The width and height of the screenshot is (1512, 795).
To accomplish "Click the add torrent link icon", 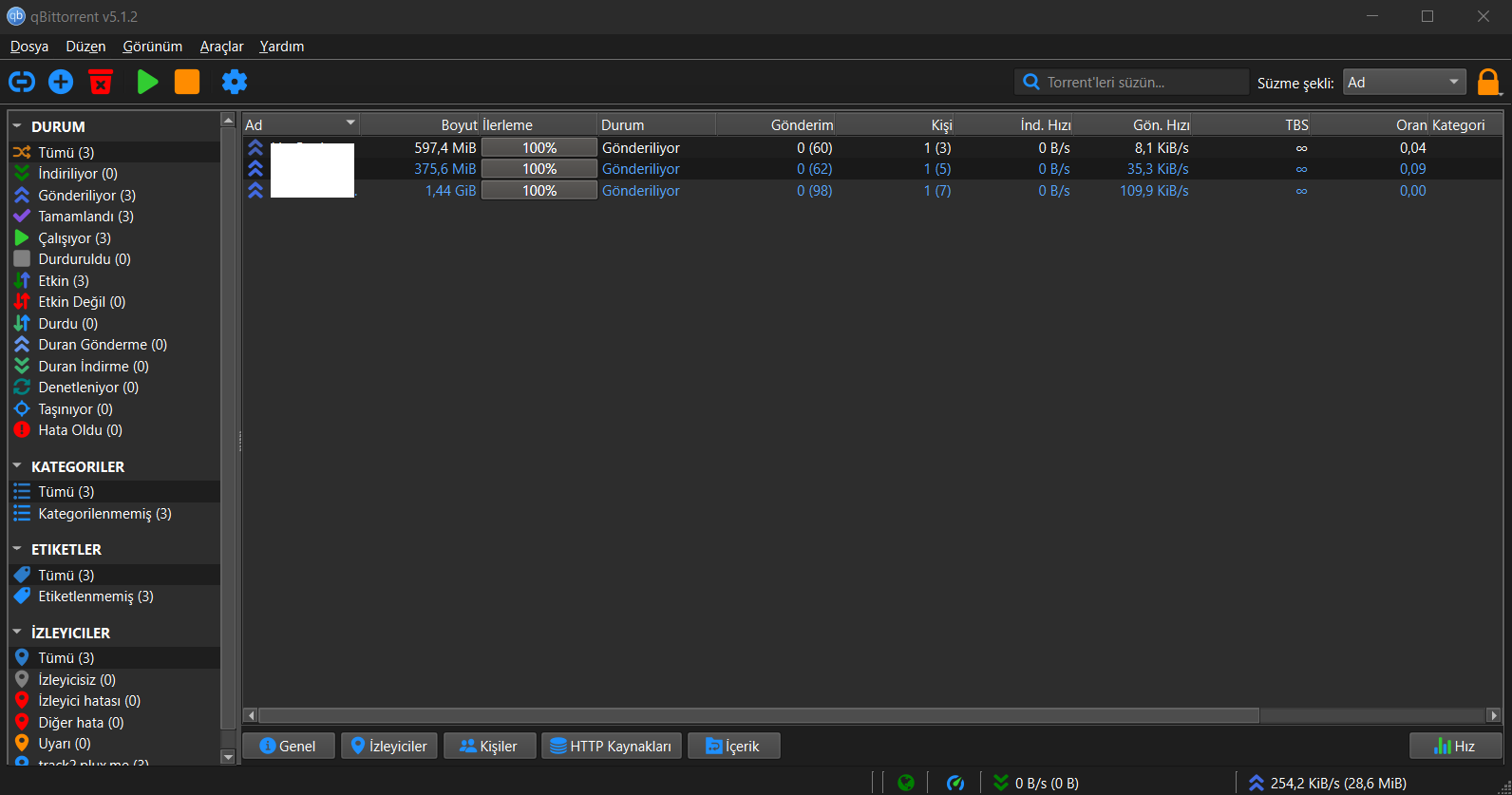I will coord(22,83).
